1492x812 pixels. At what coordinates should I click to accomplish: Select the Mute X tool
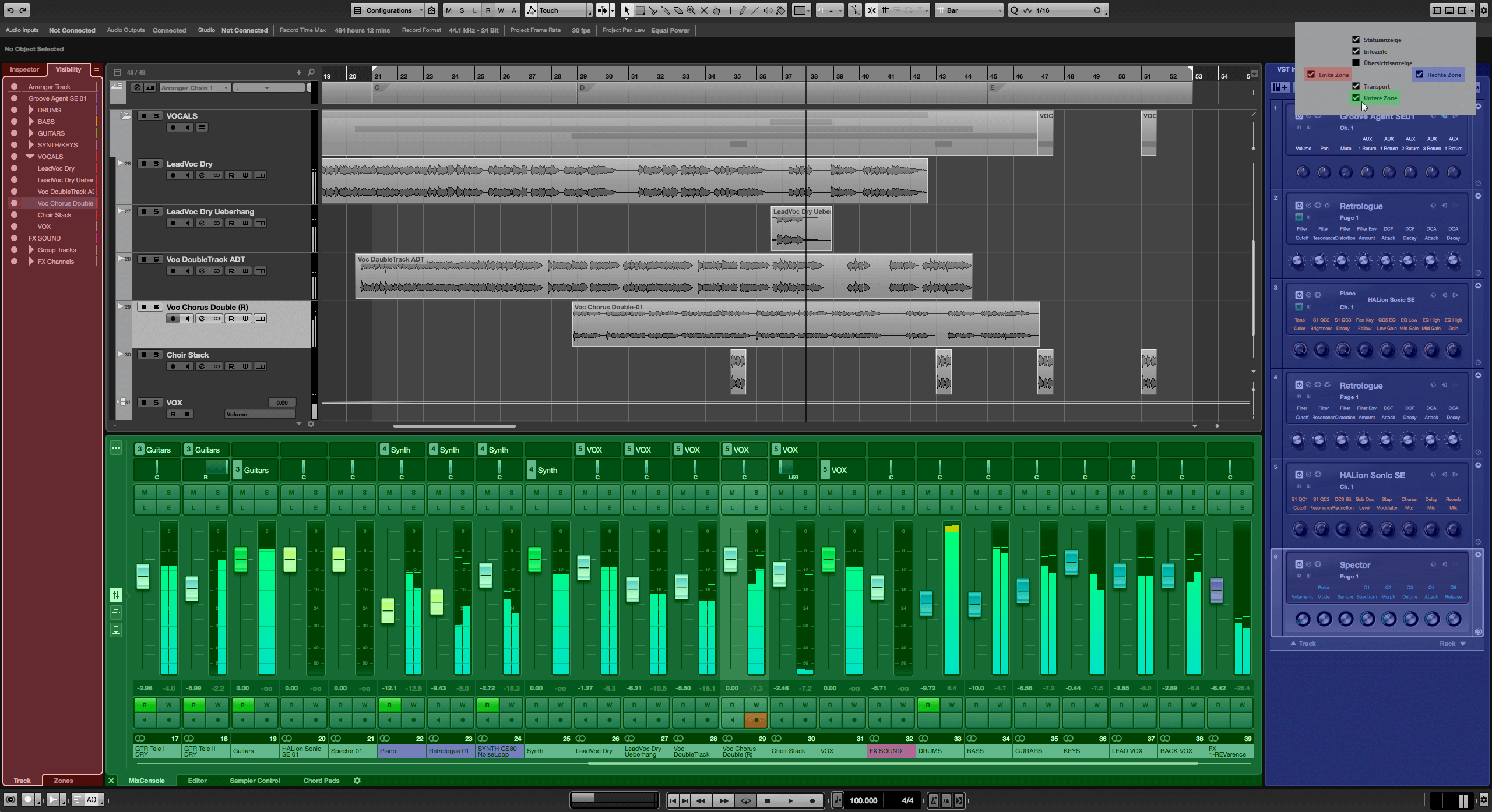coord(703,10)
